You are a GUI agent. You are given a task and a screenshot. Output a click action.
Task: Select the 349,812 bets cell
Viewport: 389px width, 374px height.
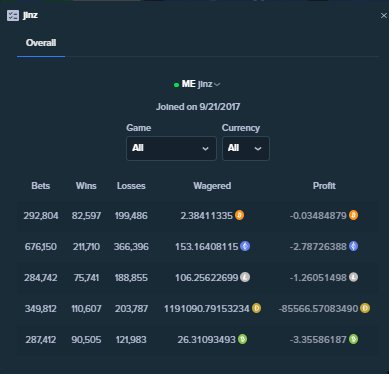[x=41, y=309]
